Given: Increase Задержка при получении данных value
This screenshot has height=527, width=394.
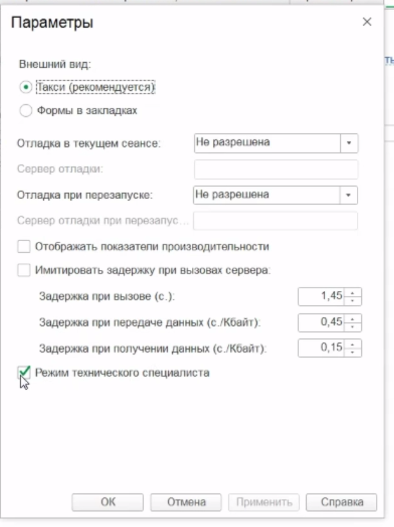Looking at the screenshot, I should tap(353, 344).
